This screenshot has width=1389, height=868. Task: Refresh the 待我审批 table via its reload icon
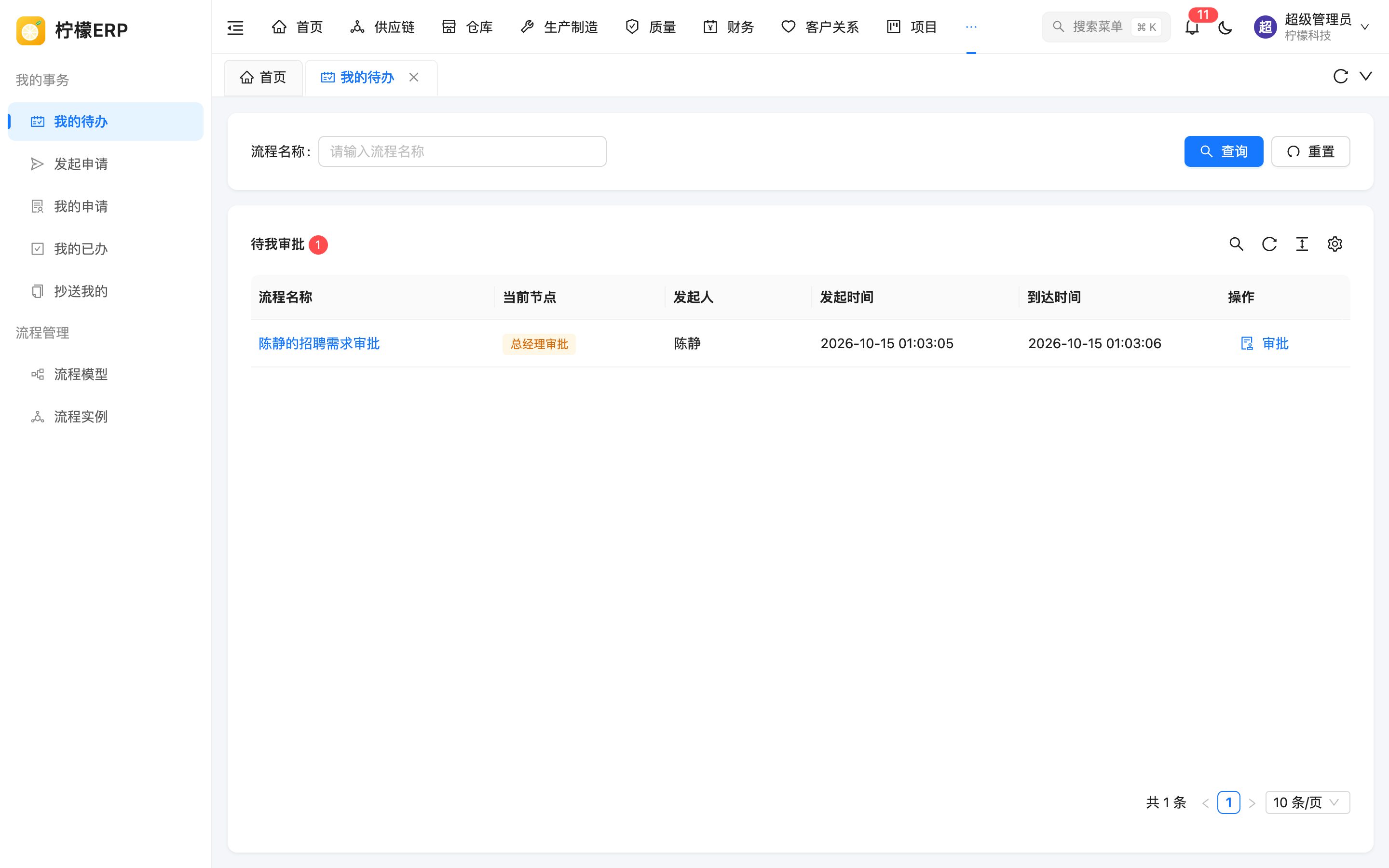coord(1269,244)
